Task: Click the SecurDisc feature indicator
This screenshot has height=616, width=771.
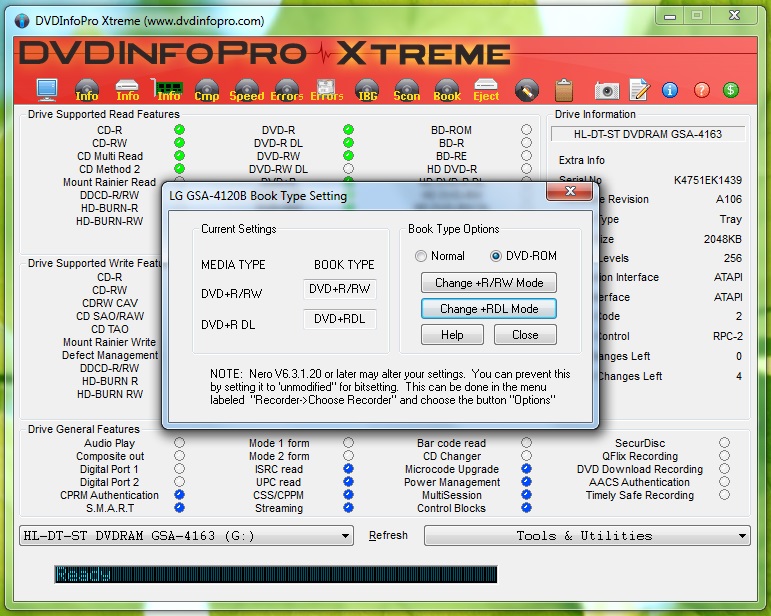Action: tap(724, 442)
